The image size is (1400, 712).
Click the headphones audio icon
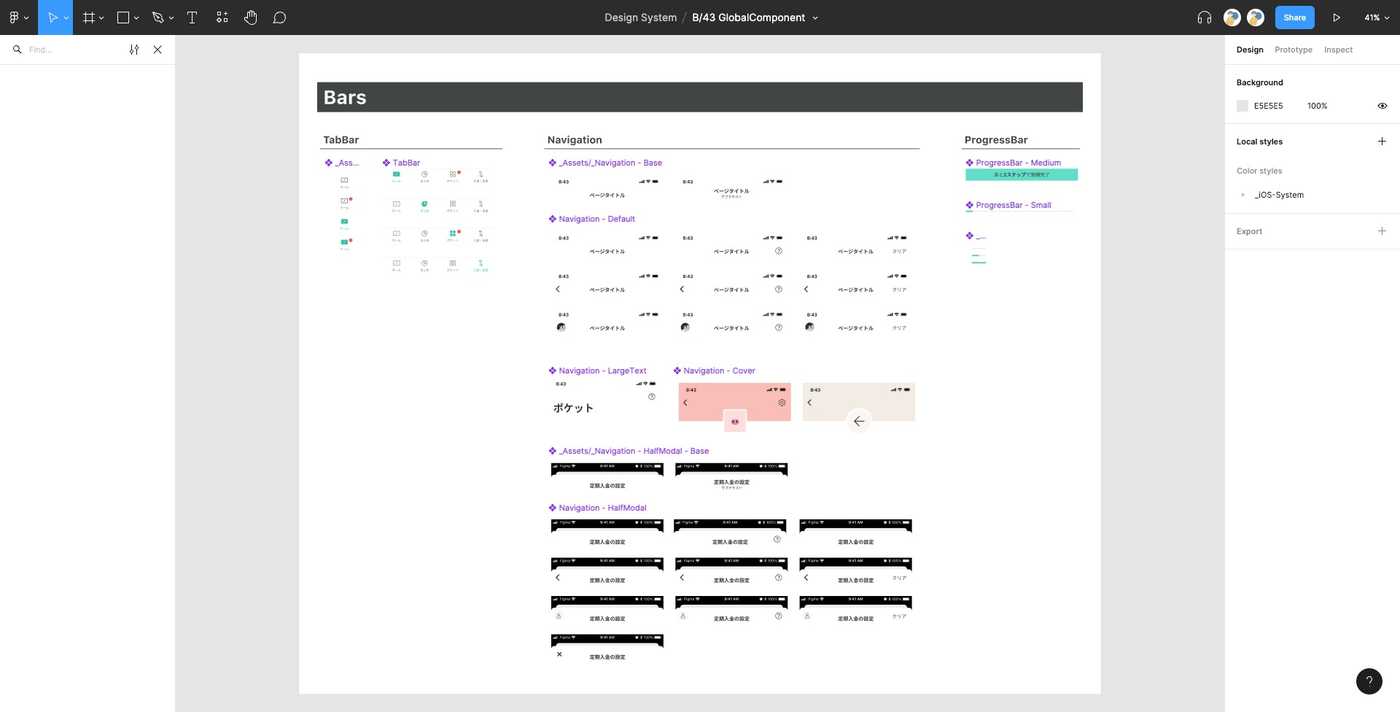tap(1203, 17)
